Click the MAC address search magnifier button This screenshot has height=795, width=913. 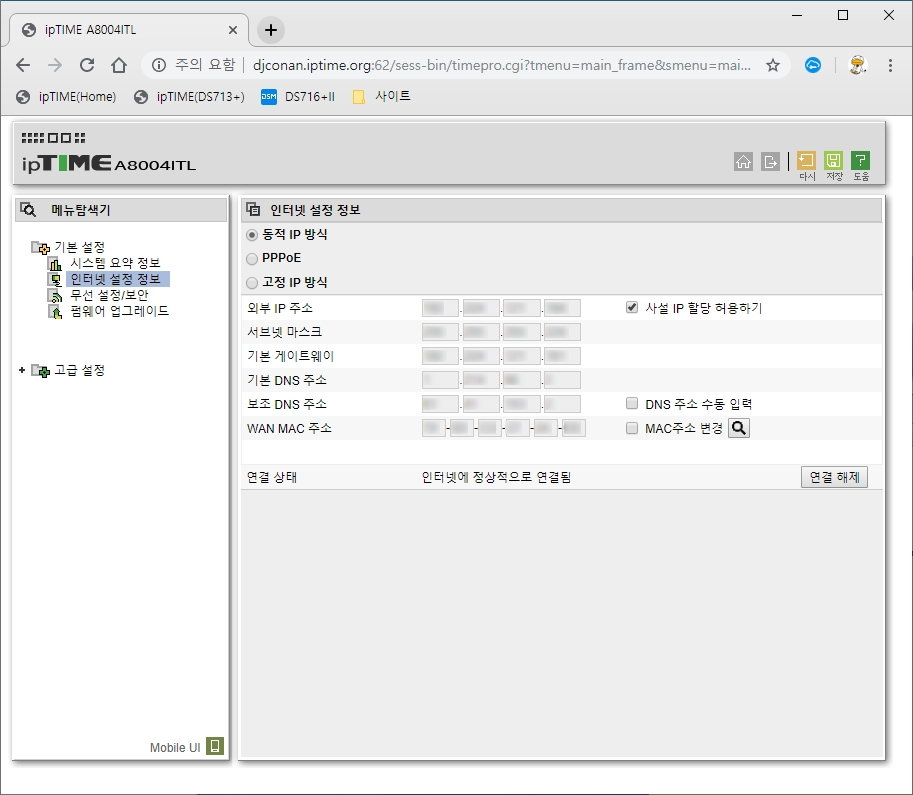(739, 428)
